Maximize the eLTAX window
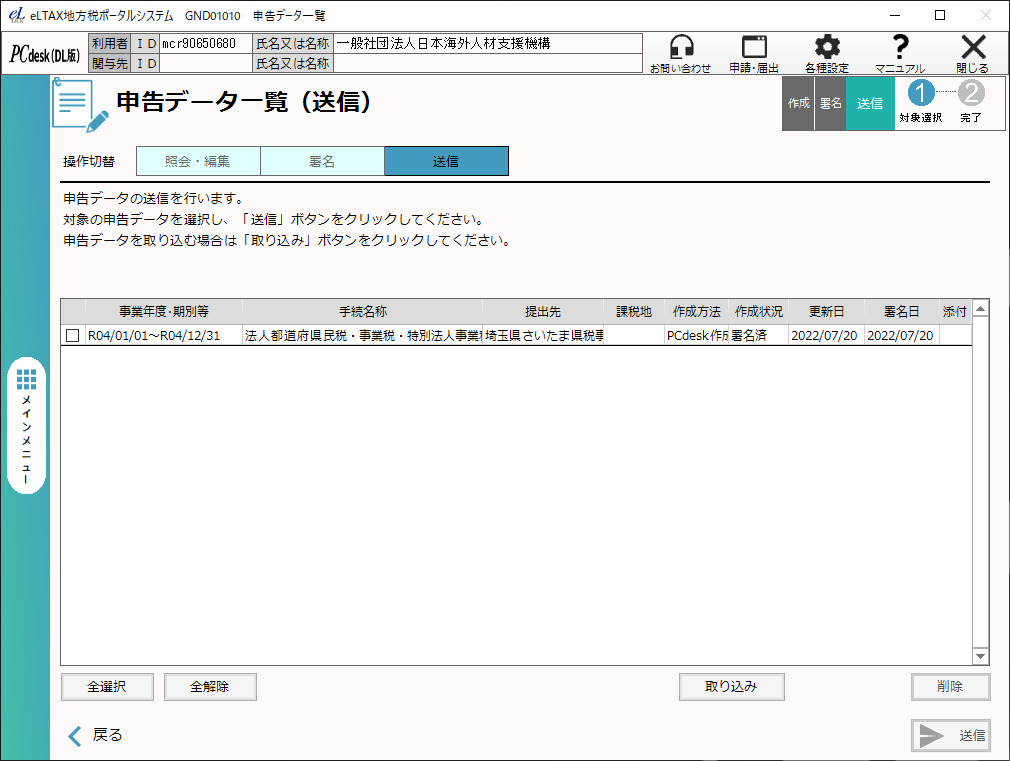Screen dimensions: 1010x761 (x=940, y=15)
